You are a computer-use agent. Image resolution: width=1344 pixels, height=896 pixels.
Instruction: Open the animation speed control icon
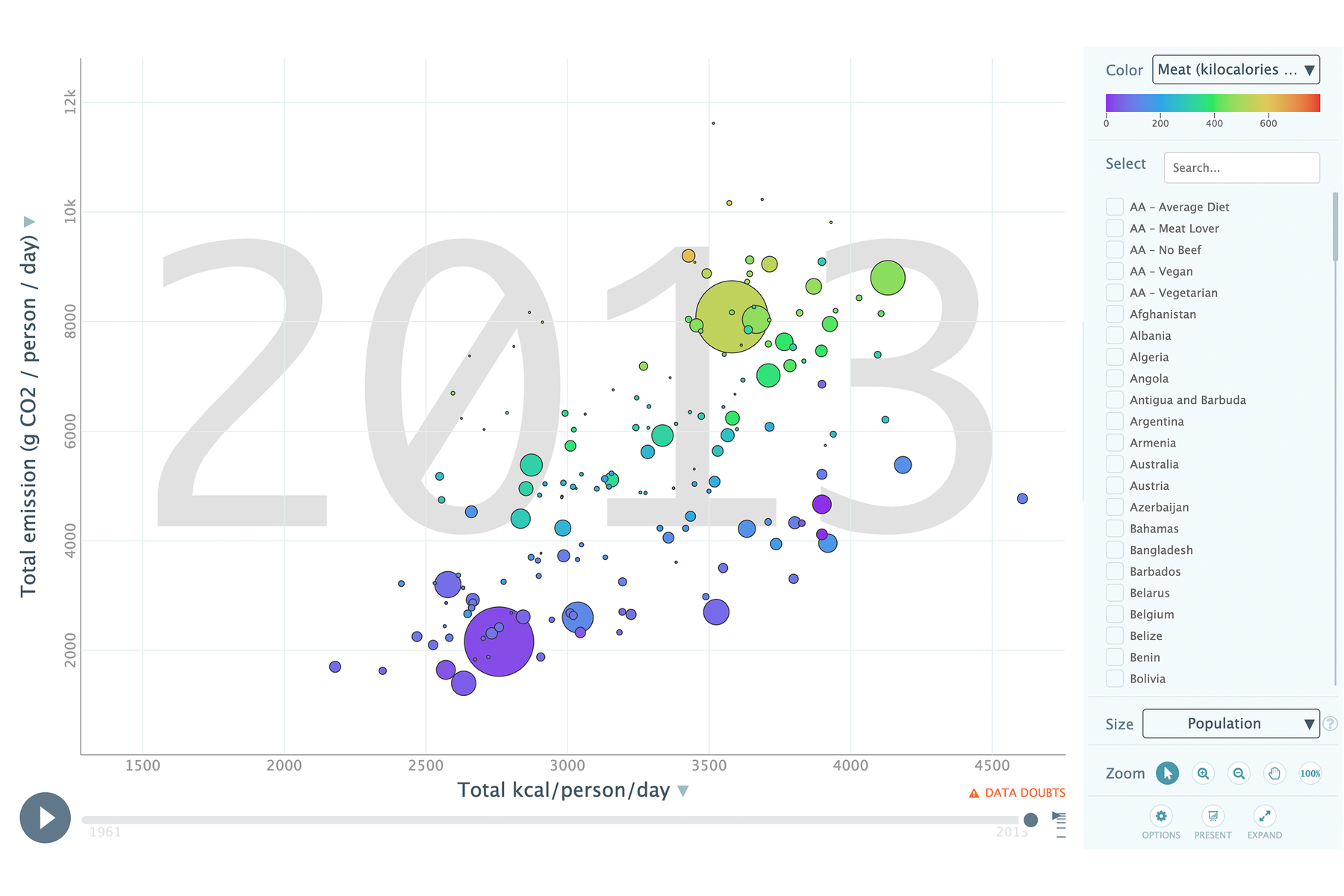point(1059,818)
